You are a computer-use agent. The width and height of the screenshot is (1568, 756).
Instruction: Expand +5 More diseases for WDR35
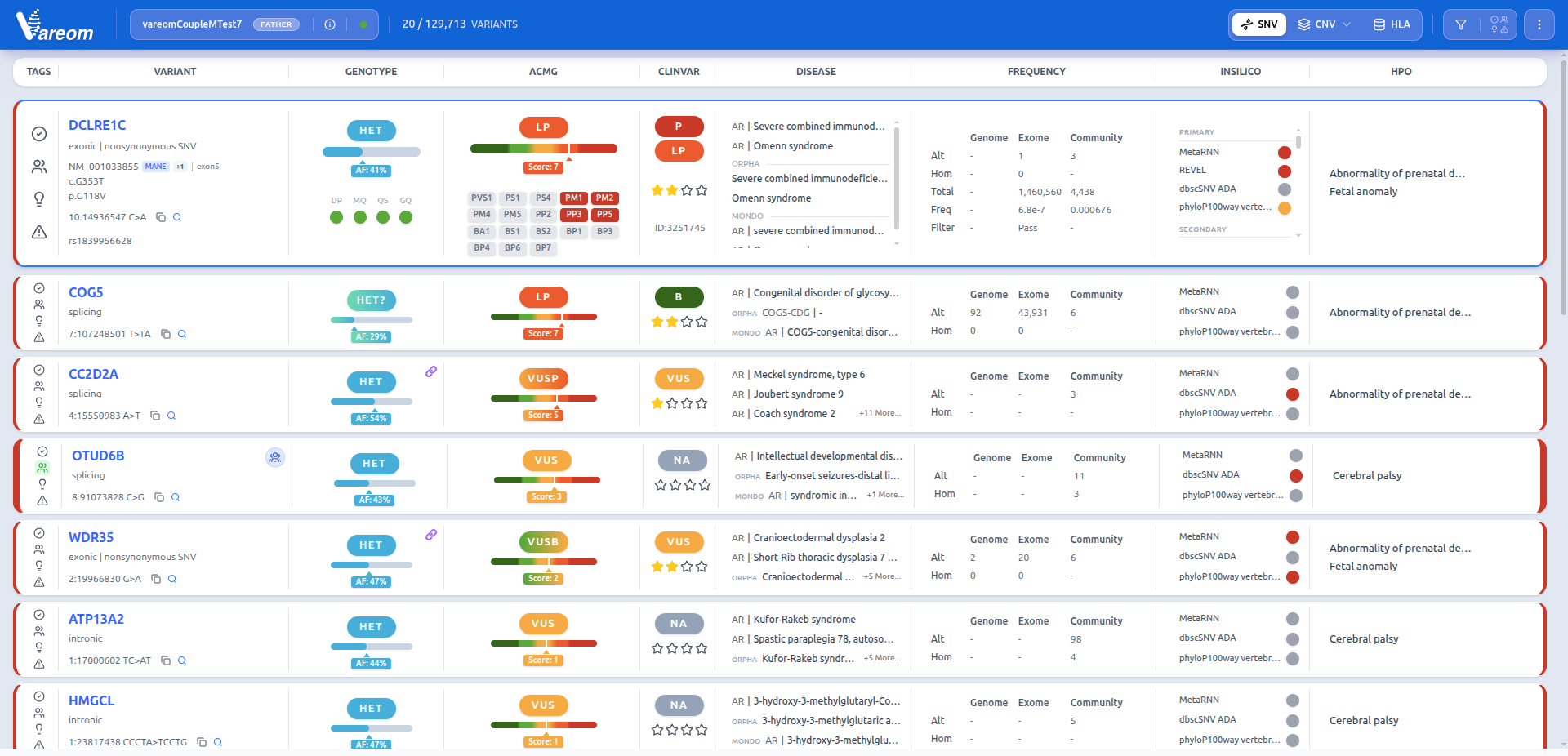coord(882,576)
